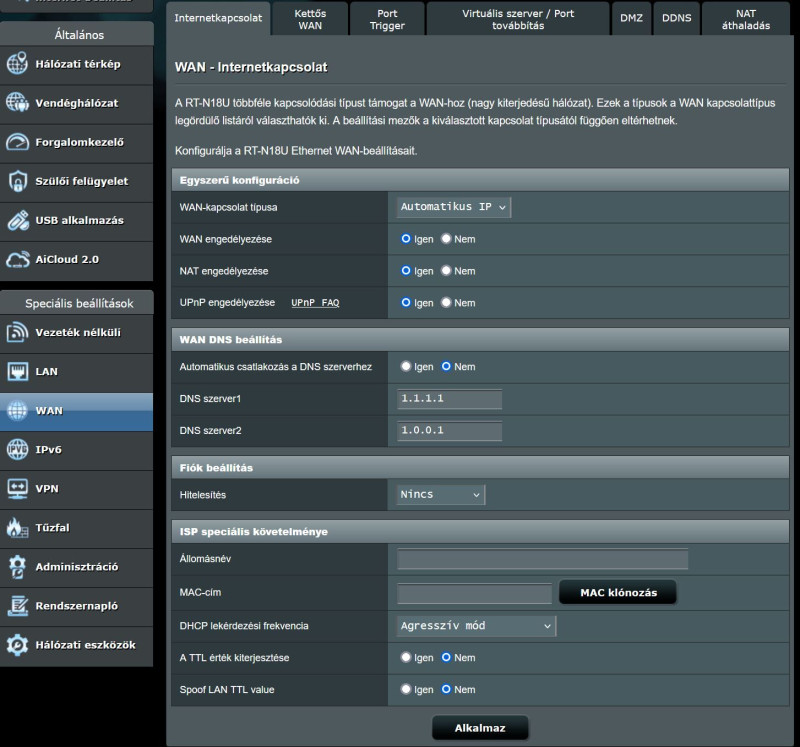Switch to the Kettős WAN tab

310,19
